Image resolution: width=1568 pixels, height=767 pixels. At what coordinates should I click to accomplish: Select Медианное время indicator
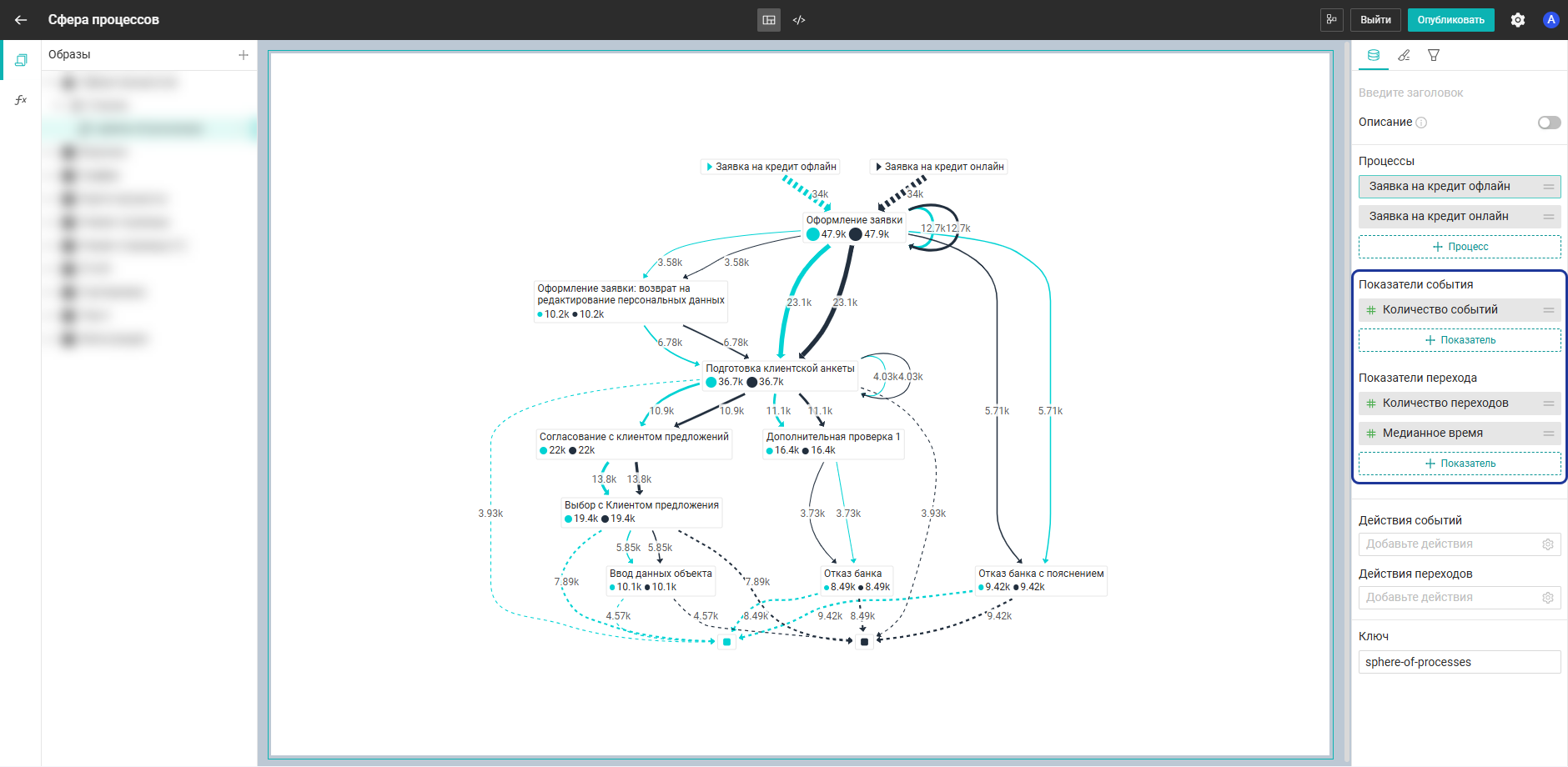(x=1460, y=434)
